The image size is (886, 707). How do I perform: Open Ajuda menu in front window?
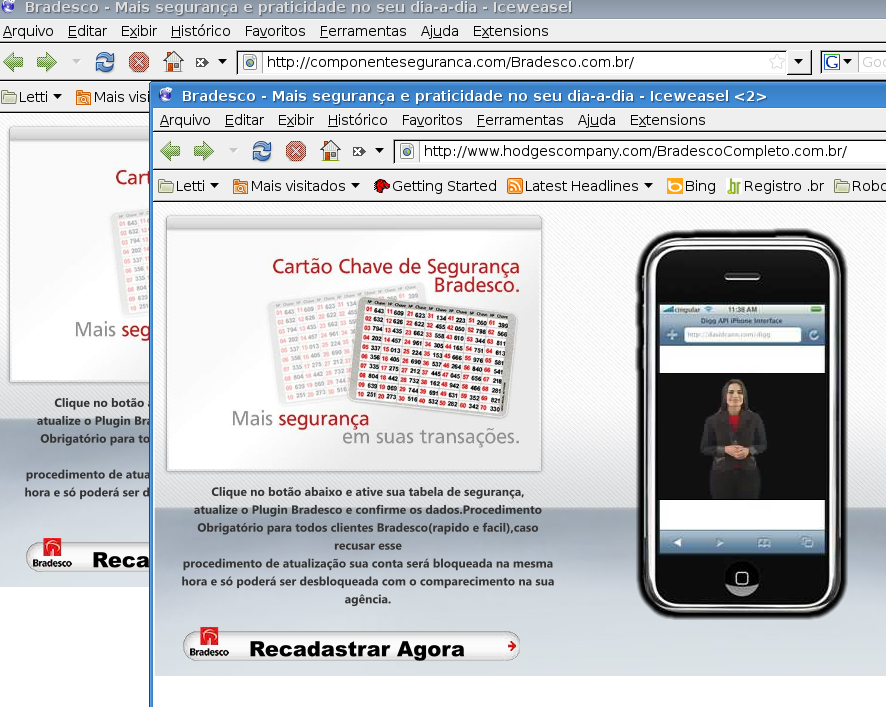point(596,120)
